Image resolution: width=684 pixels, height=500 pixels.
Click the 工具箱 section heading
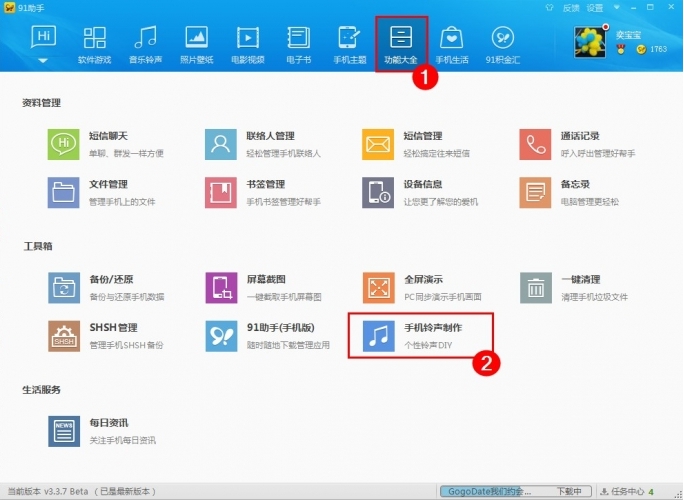click(x=38, y=247)
